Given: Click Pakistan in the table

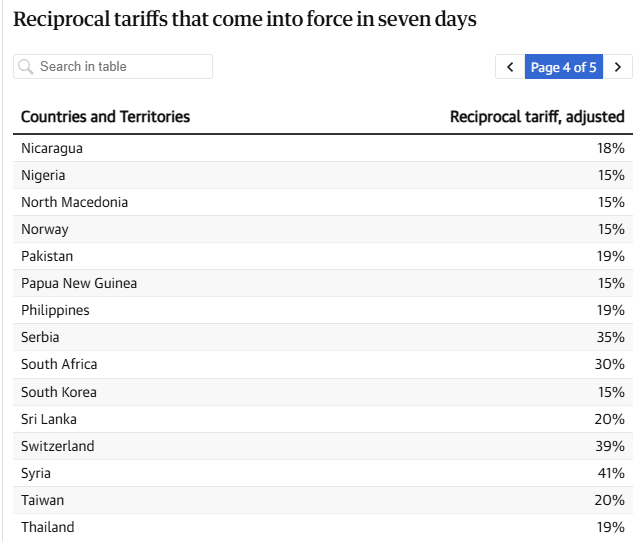Looking at the screenshot, I should 47,256.
